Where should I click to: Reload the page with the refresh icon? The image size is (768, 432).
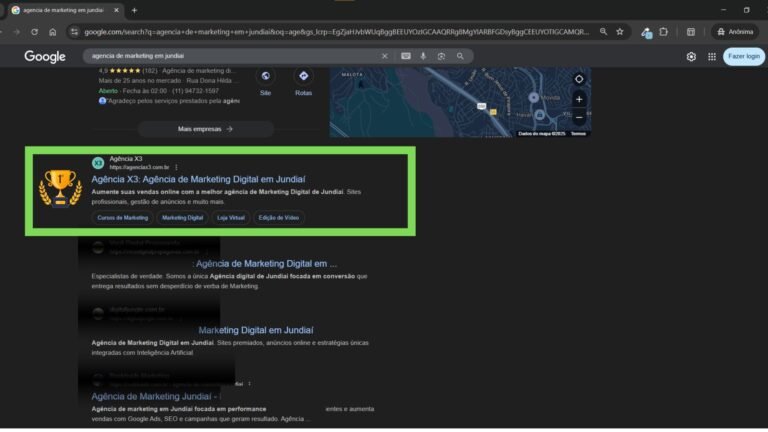(x=34, y=32)
